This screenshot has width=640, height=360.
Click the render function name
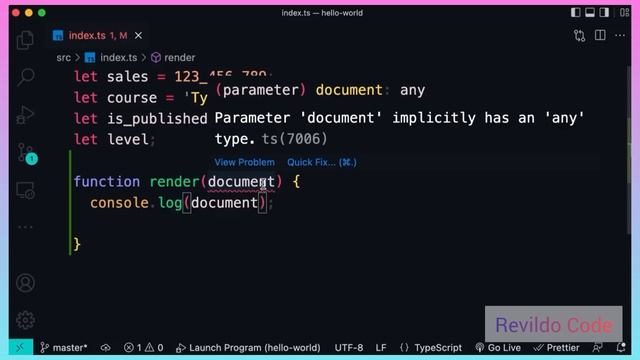pyautogui.click(x=174, y=182)
